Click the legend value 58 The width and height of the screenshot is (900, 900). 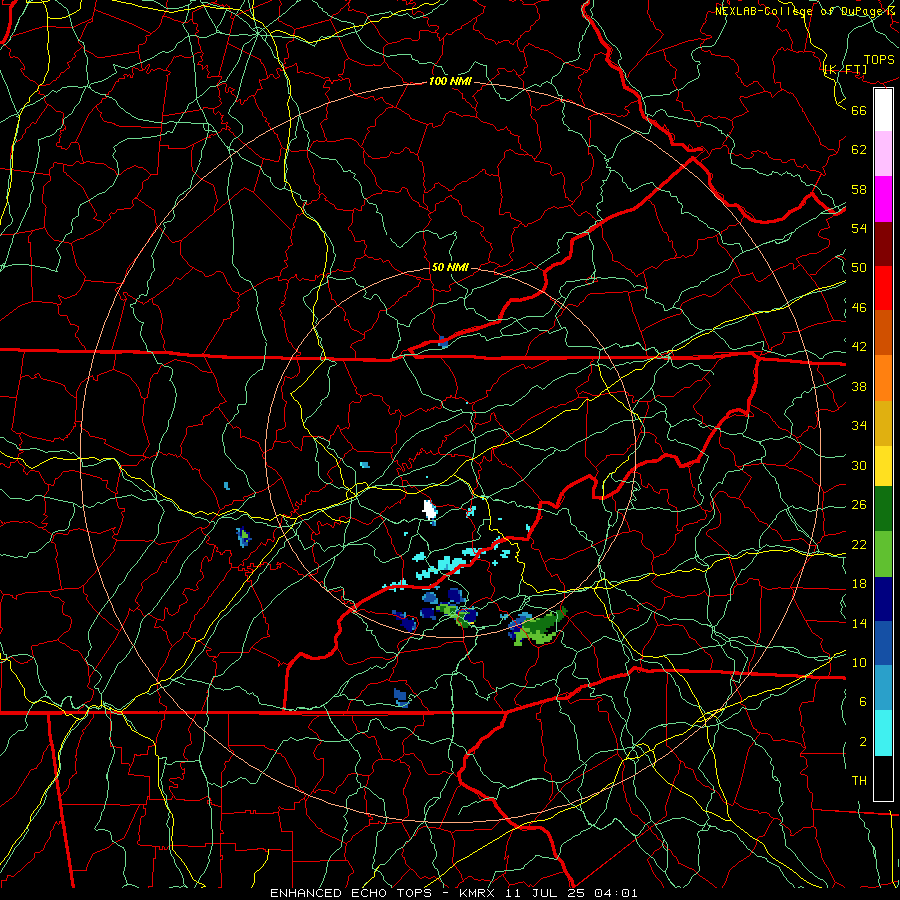pos(859,189)
